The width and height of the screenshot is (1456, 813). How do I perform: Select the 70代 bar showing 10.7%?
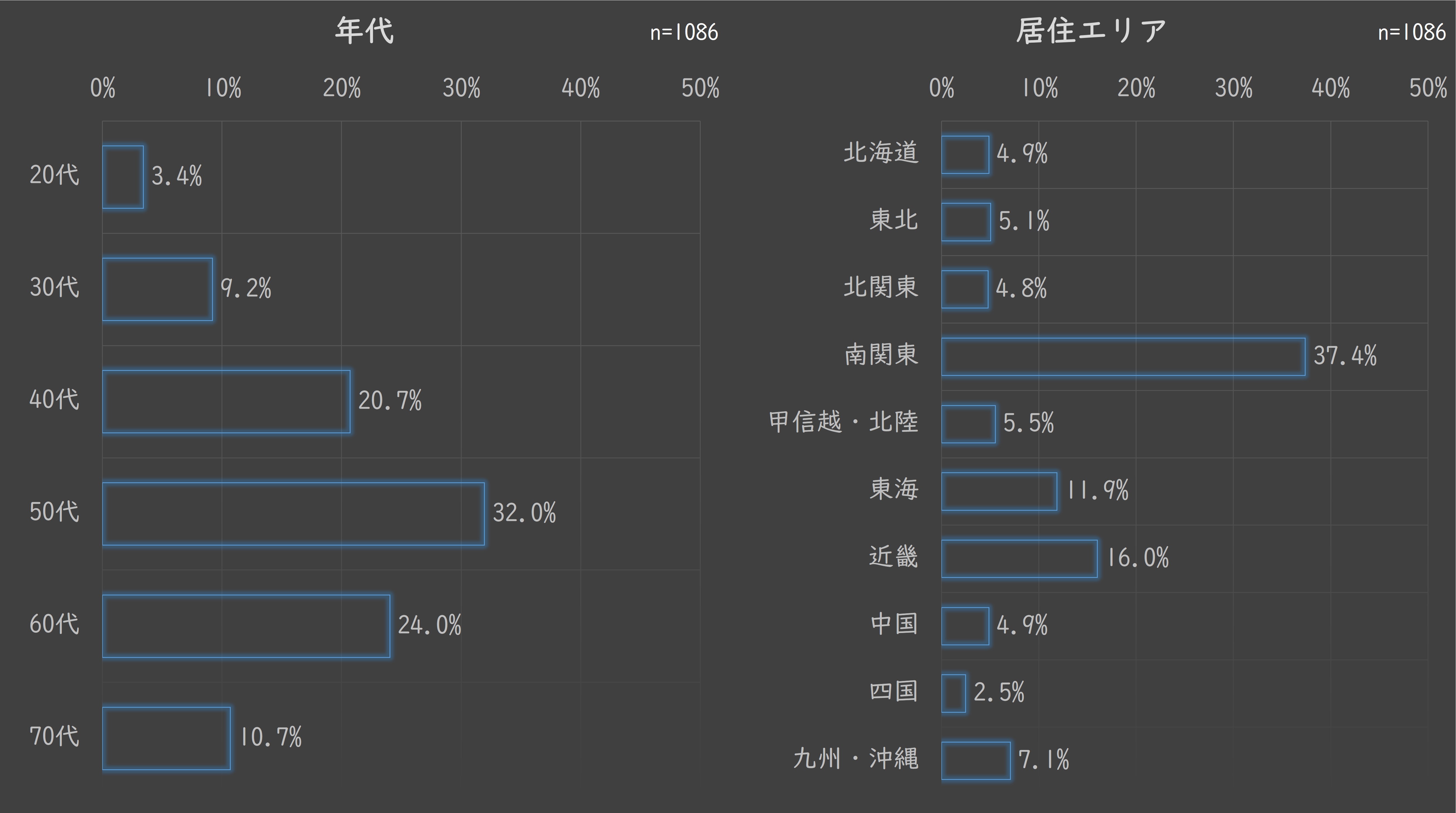click(x=166, y=738)
